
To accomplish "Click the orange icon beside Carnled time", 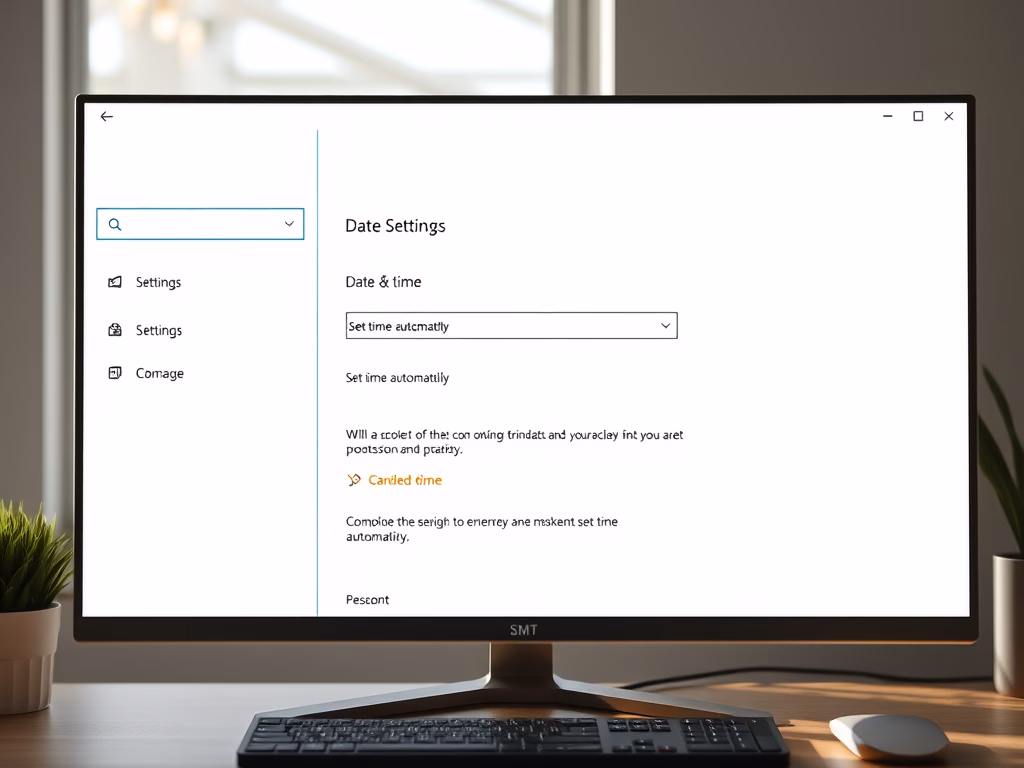I will pyautogui.click(x=354, y=480).
